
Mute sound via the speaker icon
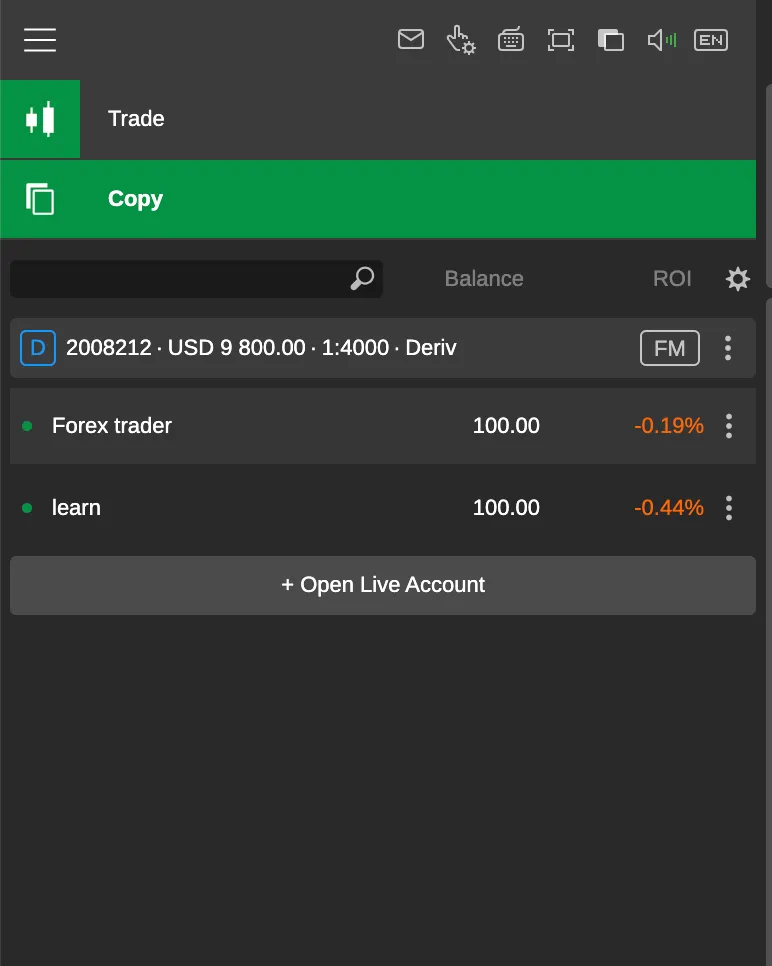tap(659, 40)
